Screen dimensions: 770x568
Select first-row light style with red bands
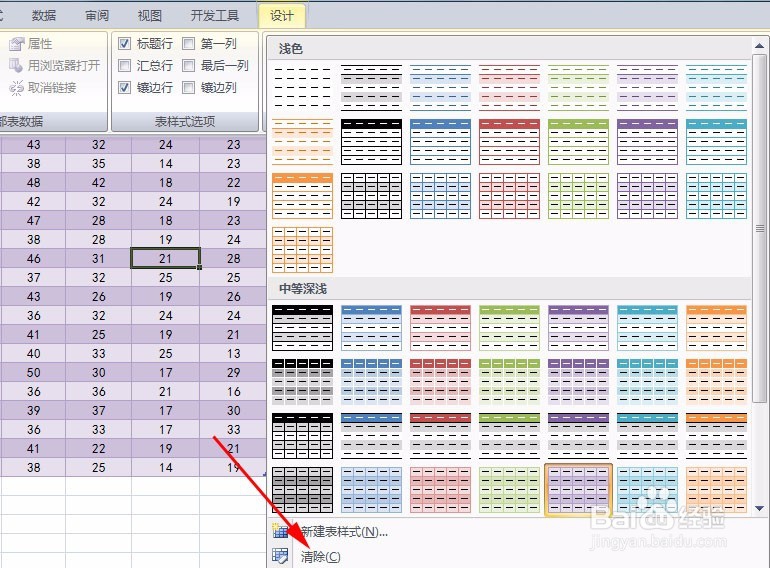[509, 87]
